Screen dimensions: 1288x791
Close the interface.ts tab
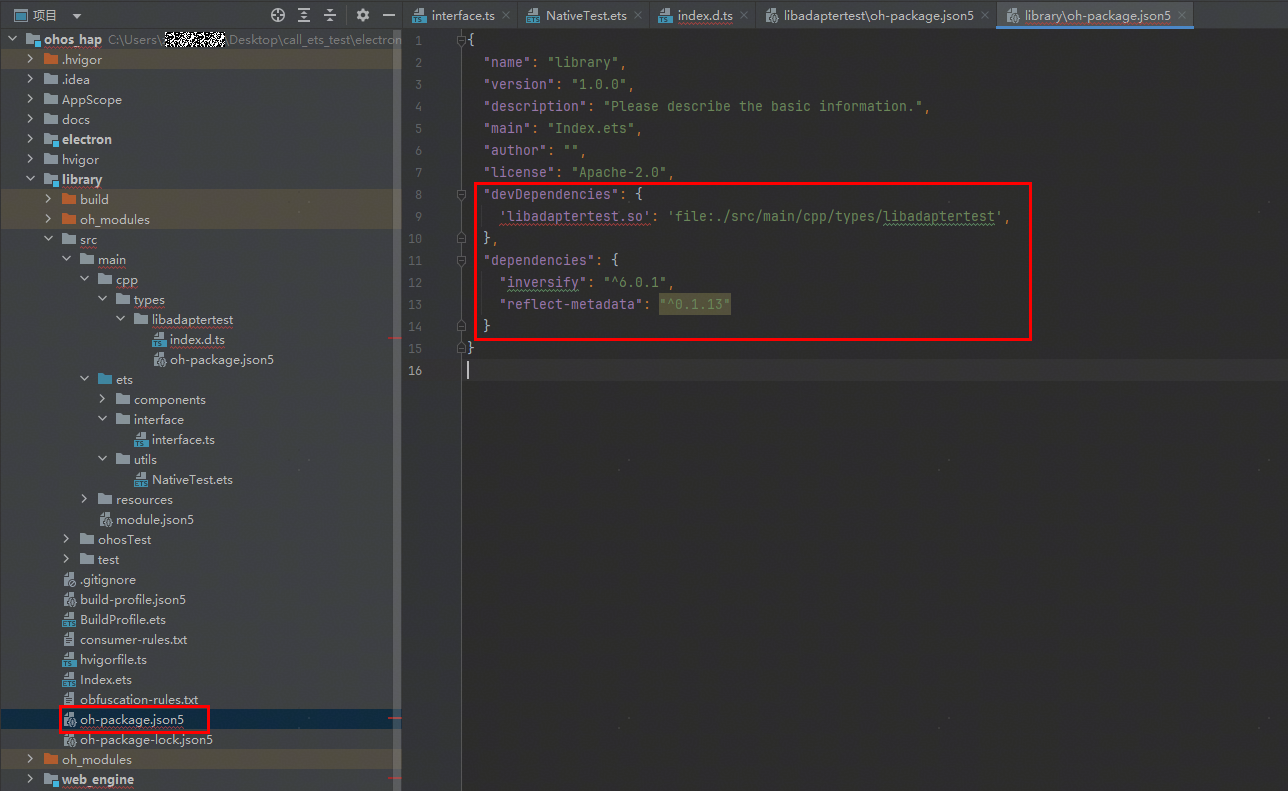[505, 15]
